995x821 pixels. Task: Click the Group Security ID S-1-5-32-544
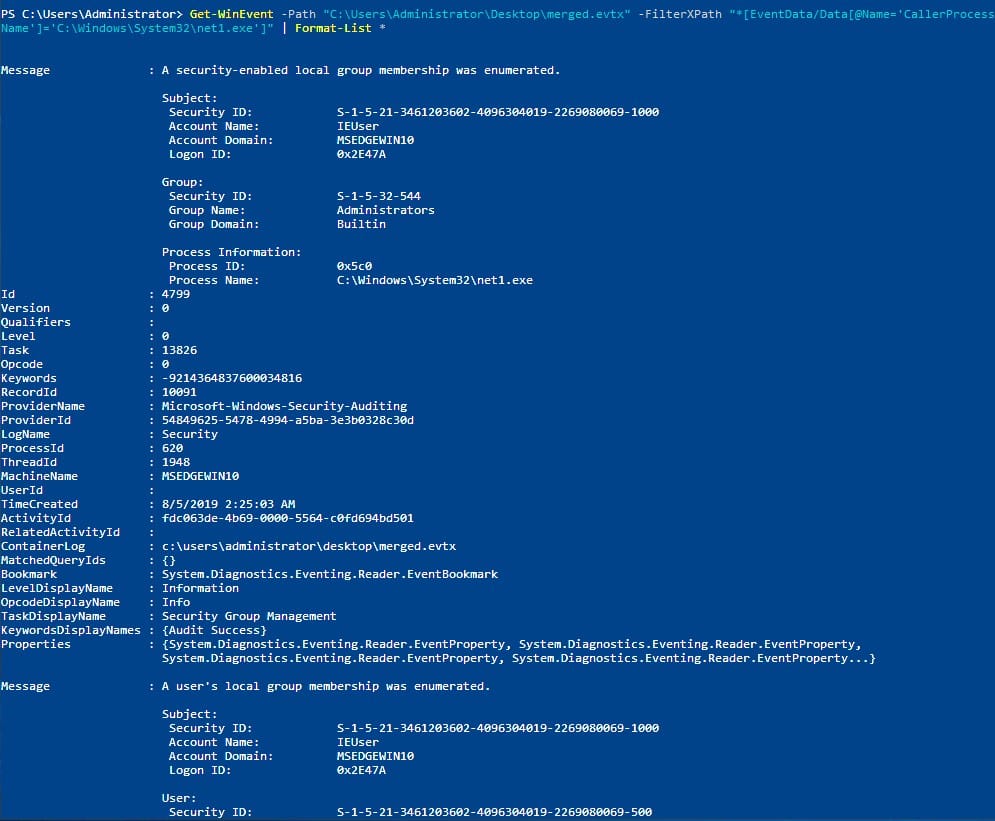point(378,196)
